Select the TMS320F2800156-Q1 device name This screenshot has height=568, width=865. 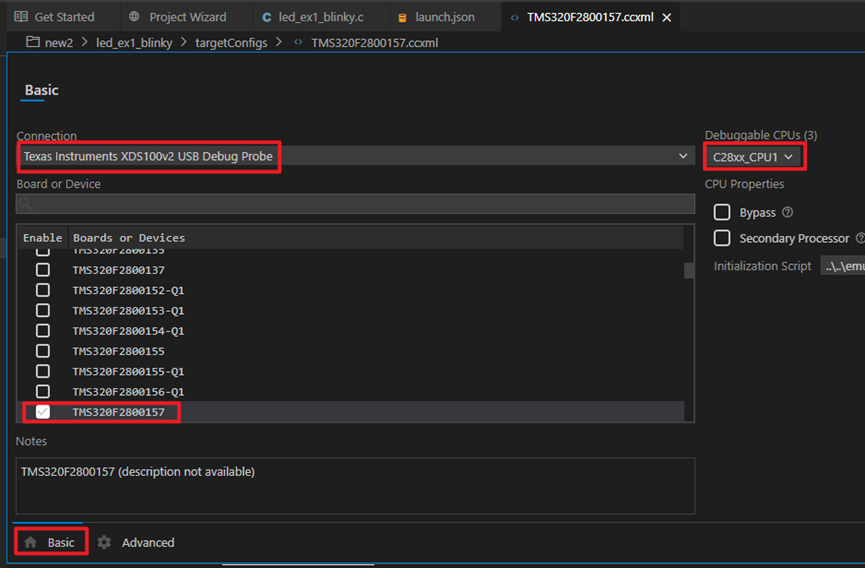click(129, 392)
